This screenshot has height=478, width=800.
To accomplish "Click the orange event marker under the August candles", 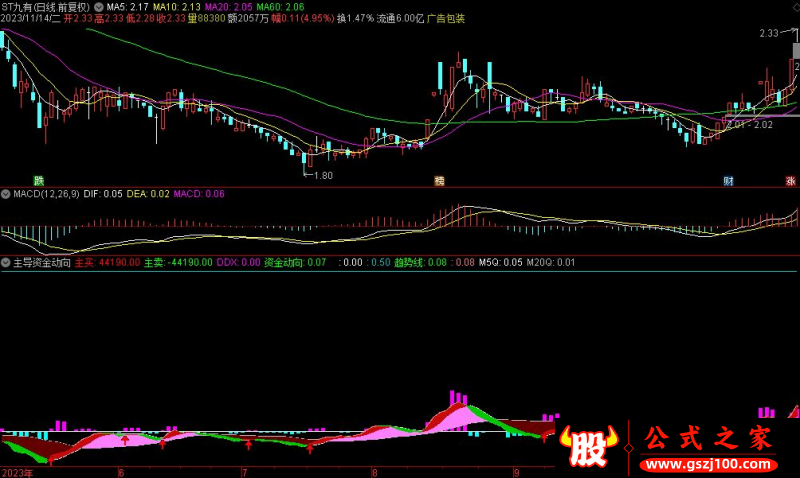I will [439, 181].
